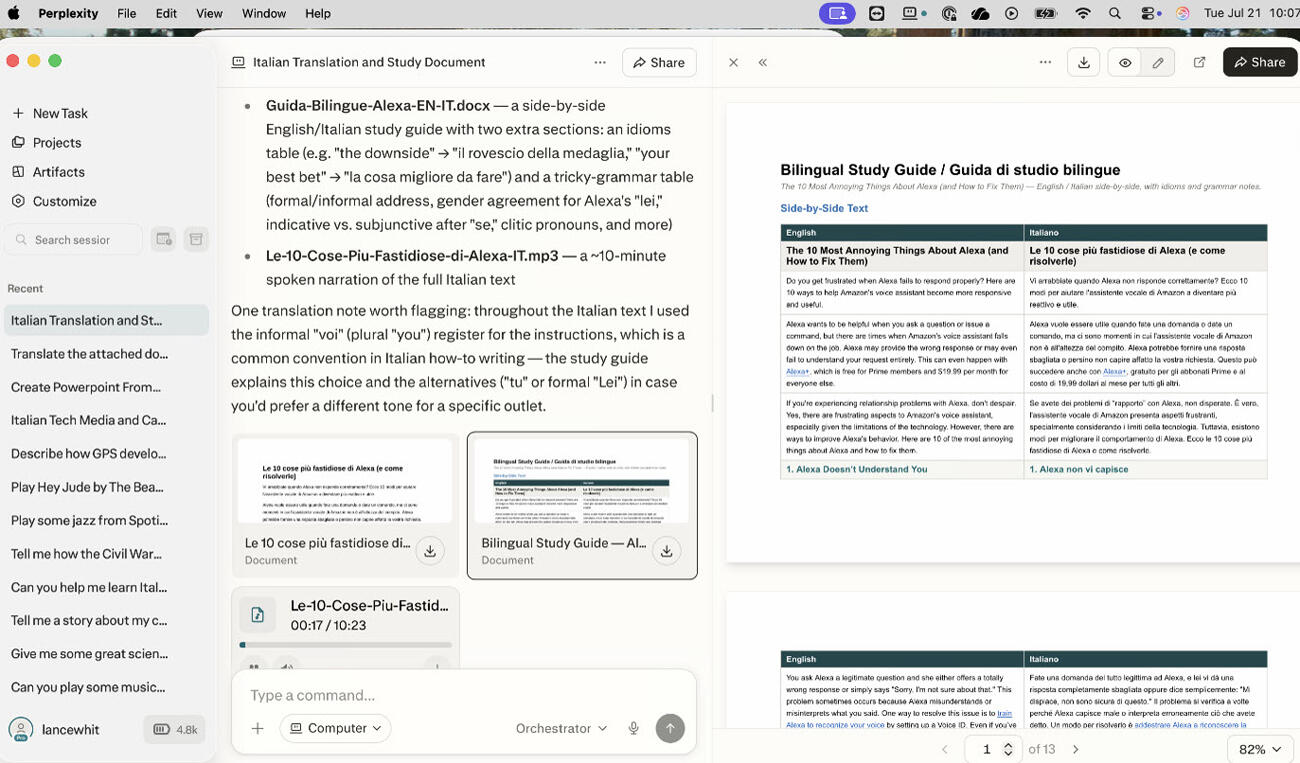Start a New Task from the sidebar
1300x763 pixels.
click(50, 113)
